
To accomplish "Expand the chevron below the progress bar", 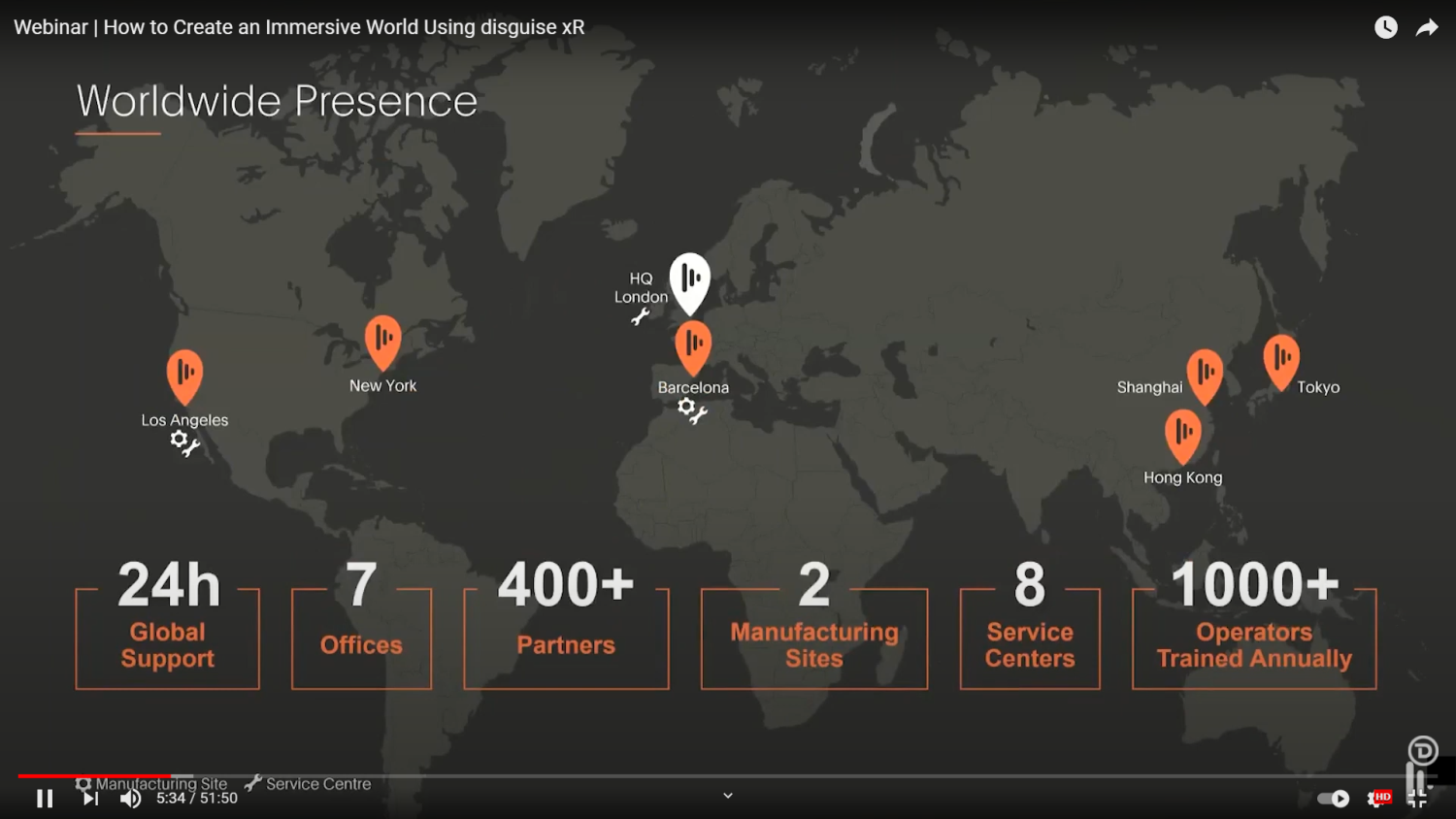I will [x=728, y=796].
